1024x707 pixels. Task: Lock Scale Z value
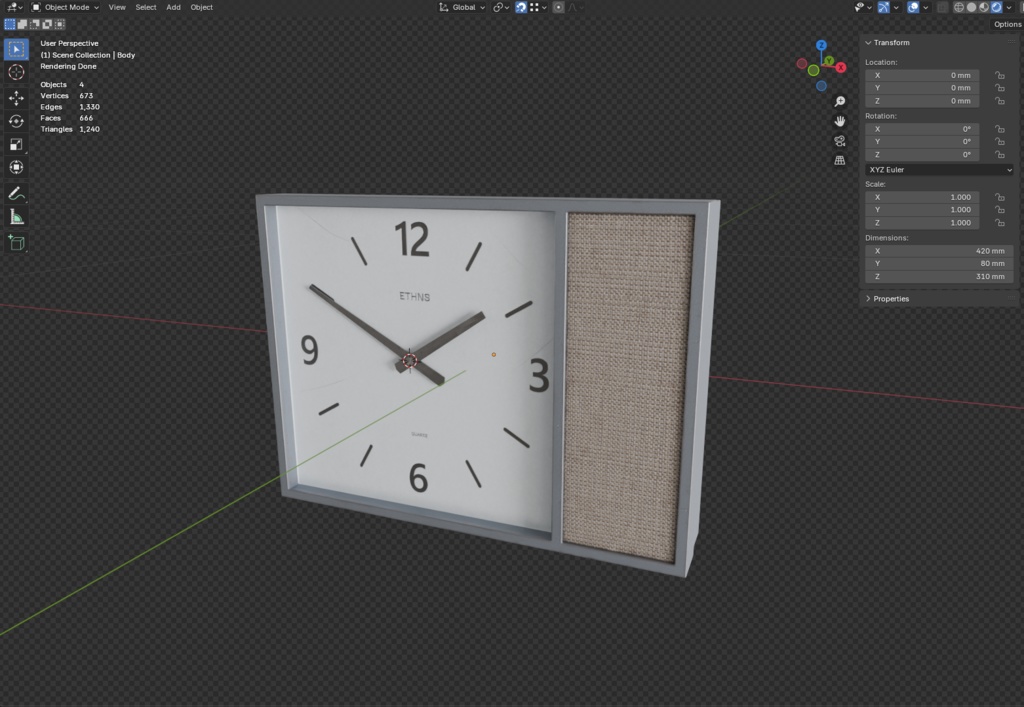click(1000, 223)
